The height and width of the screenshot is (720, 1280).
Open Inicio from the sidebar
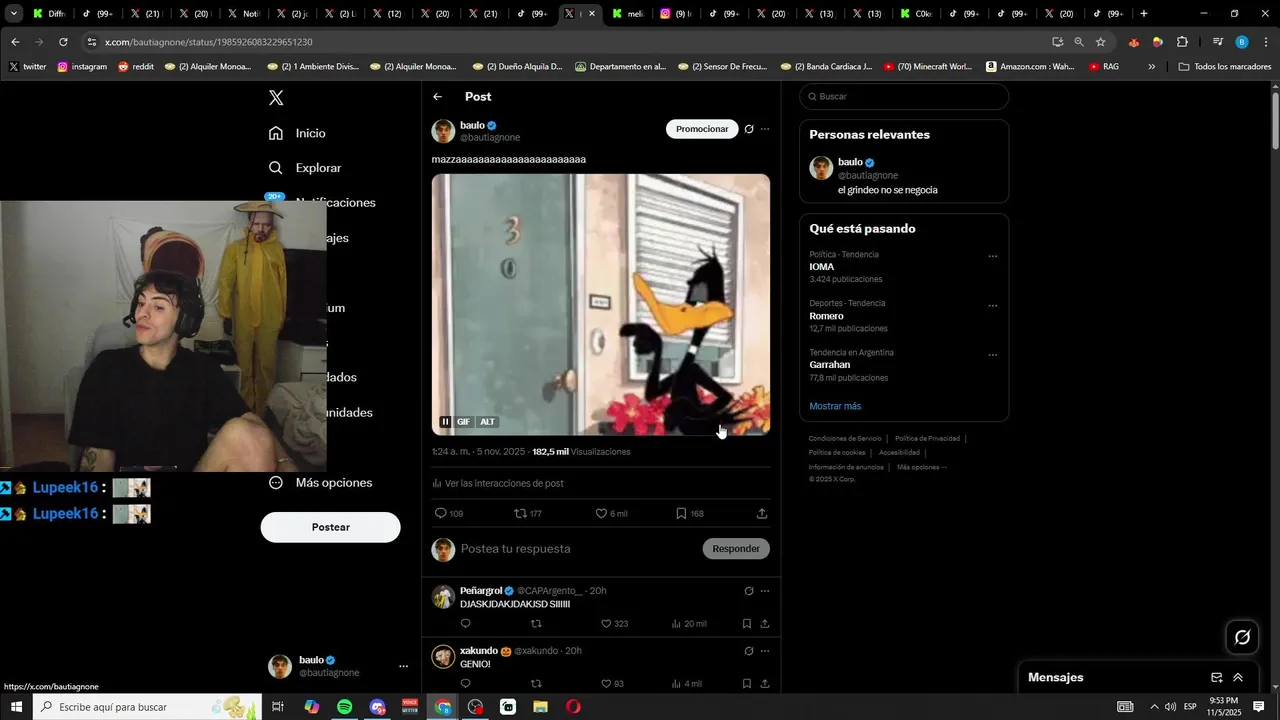click(x=297, y=133)
